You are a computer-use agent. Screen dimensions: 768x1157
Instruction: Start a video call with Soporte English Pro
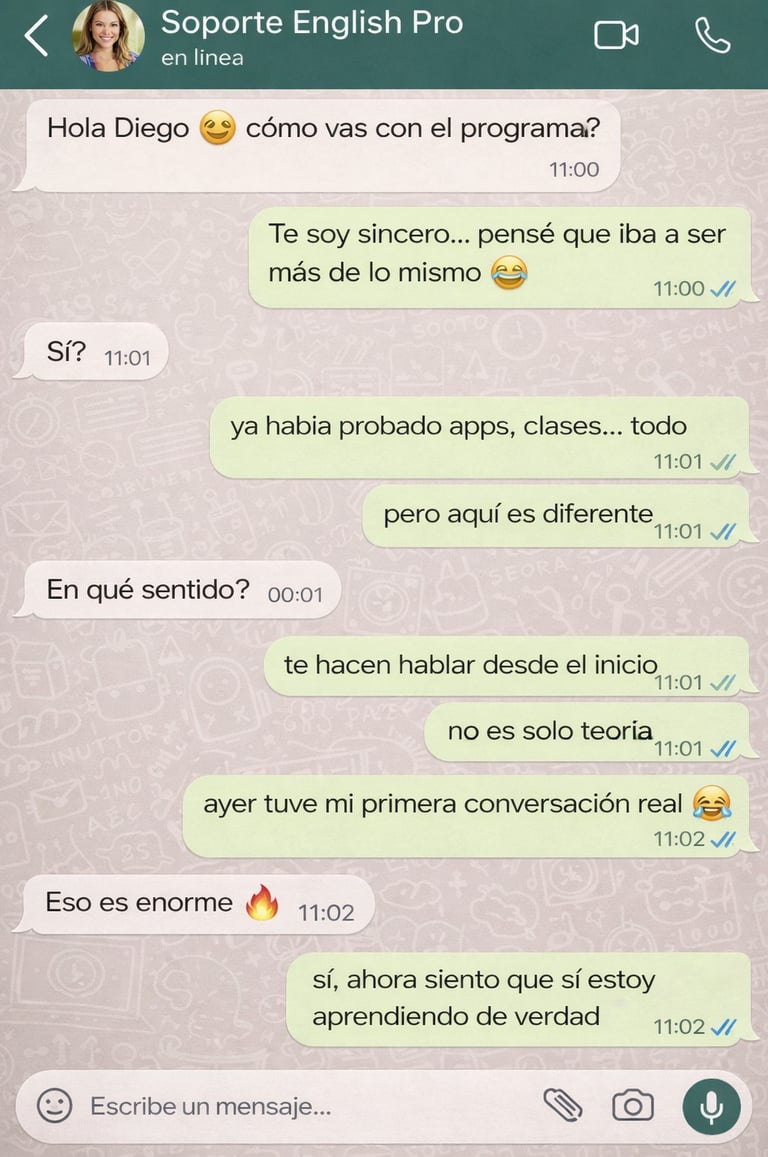[616, 35]
